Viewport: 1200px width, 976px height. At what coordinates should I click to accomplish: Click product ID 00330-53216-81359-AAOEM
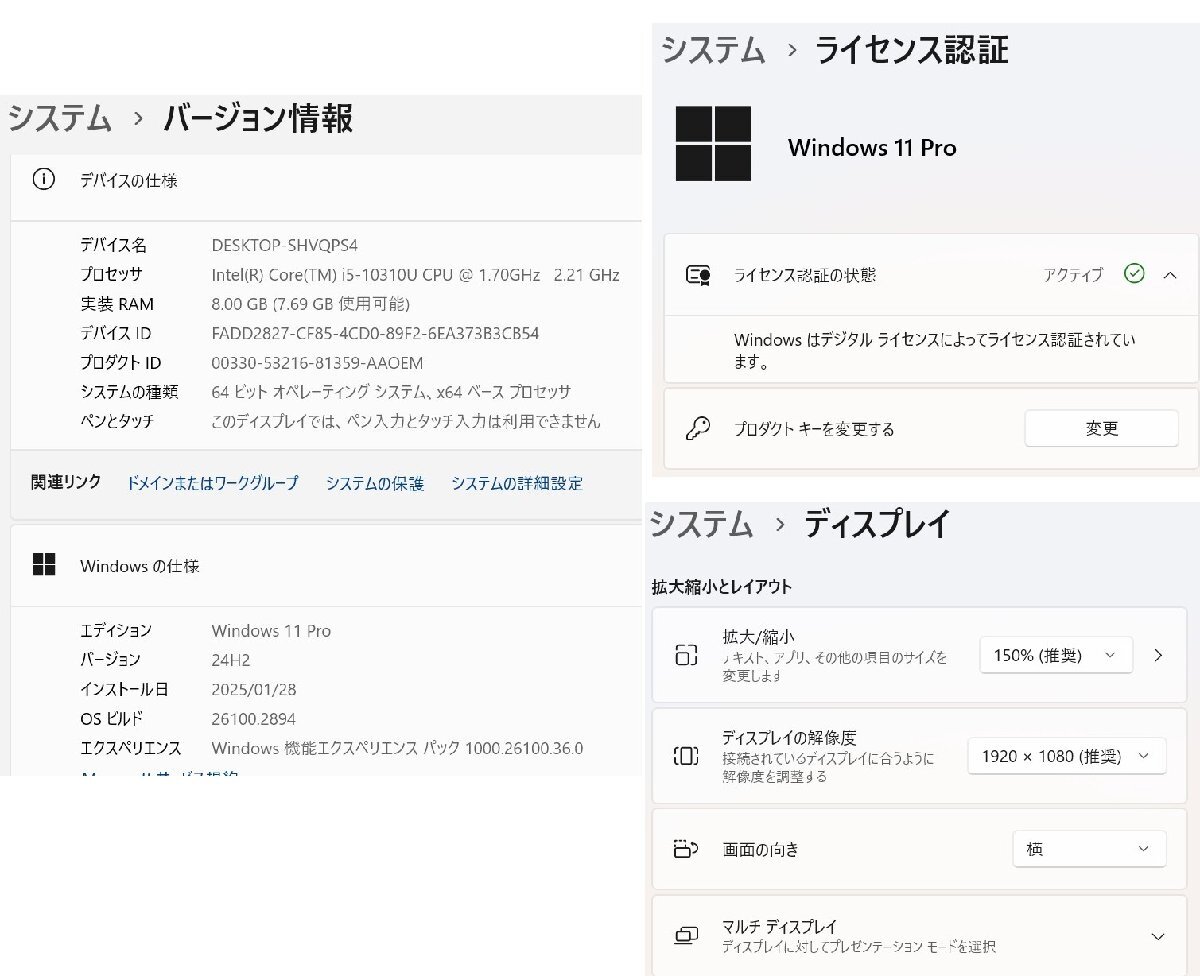coord(317,363)
